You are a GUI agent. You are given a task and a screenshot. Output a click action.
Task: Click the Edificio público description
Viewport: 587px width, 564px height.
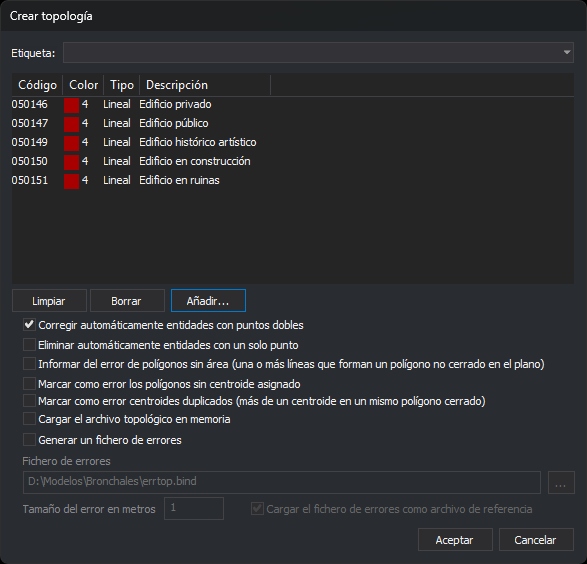click(x=174, y=123)
